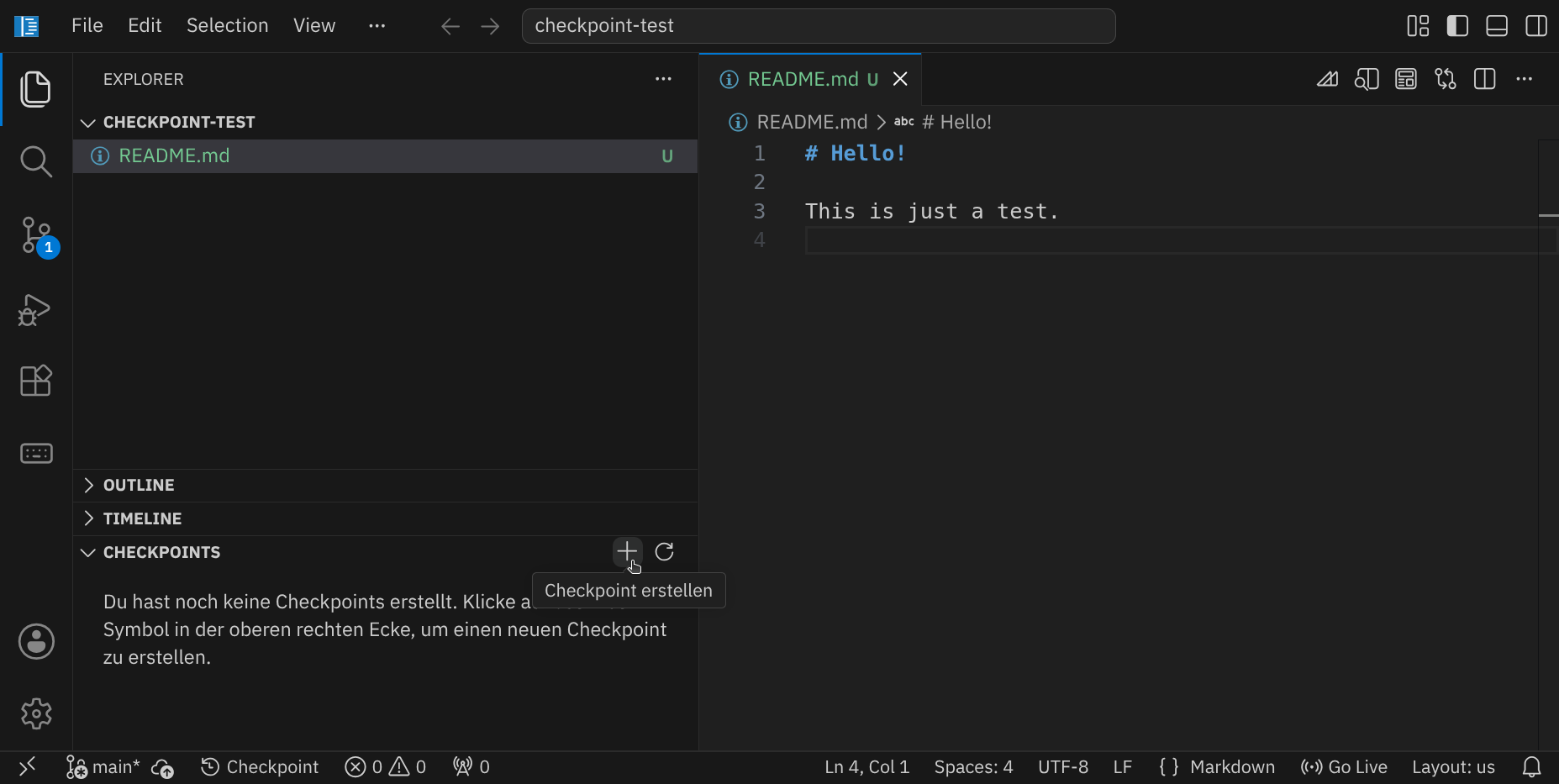Change encoding via UTF-8
1559x784 pixels.
pos(1062,766)
